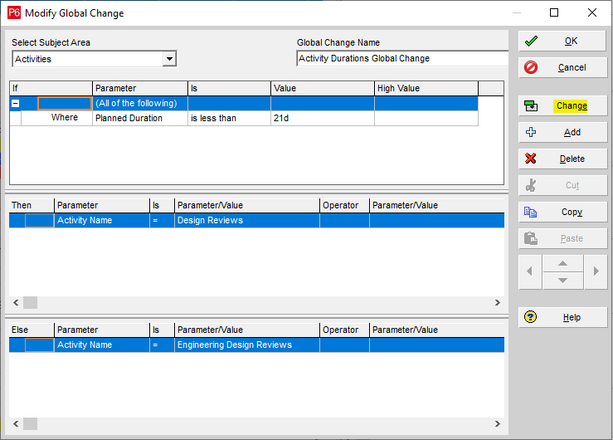Click the yellow Help question mark icon
This screenshot has height=440, width=613.
[x=531, y=317]
